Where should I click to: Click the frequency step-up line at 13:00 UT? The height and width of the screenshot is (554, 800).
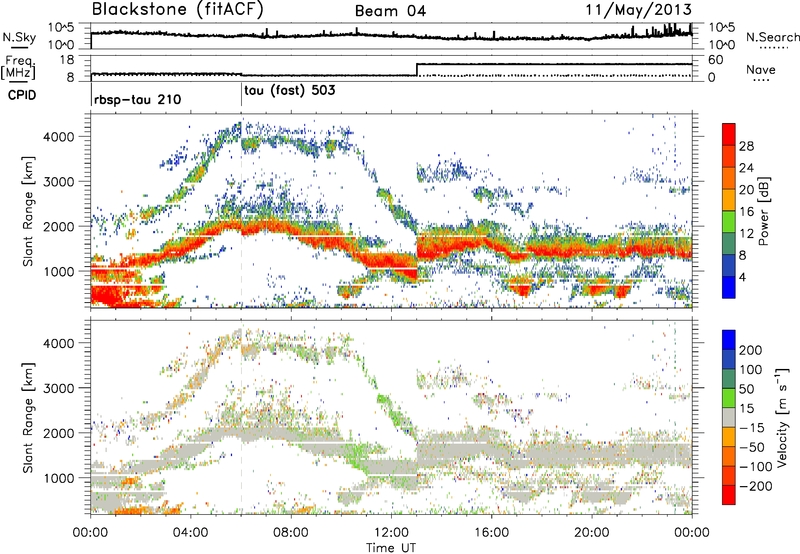click(417, 70)
